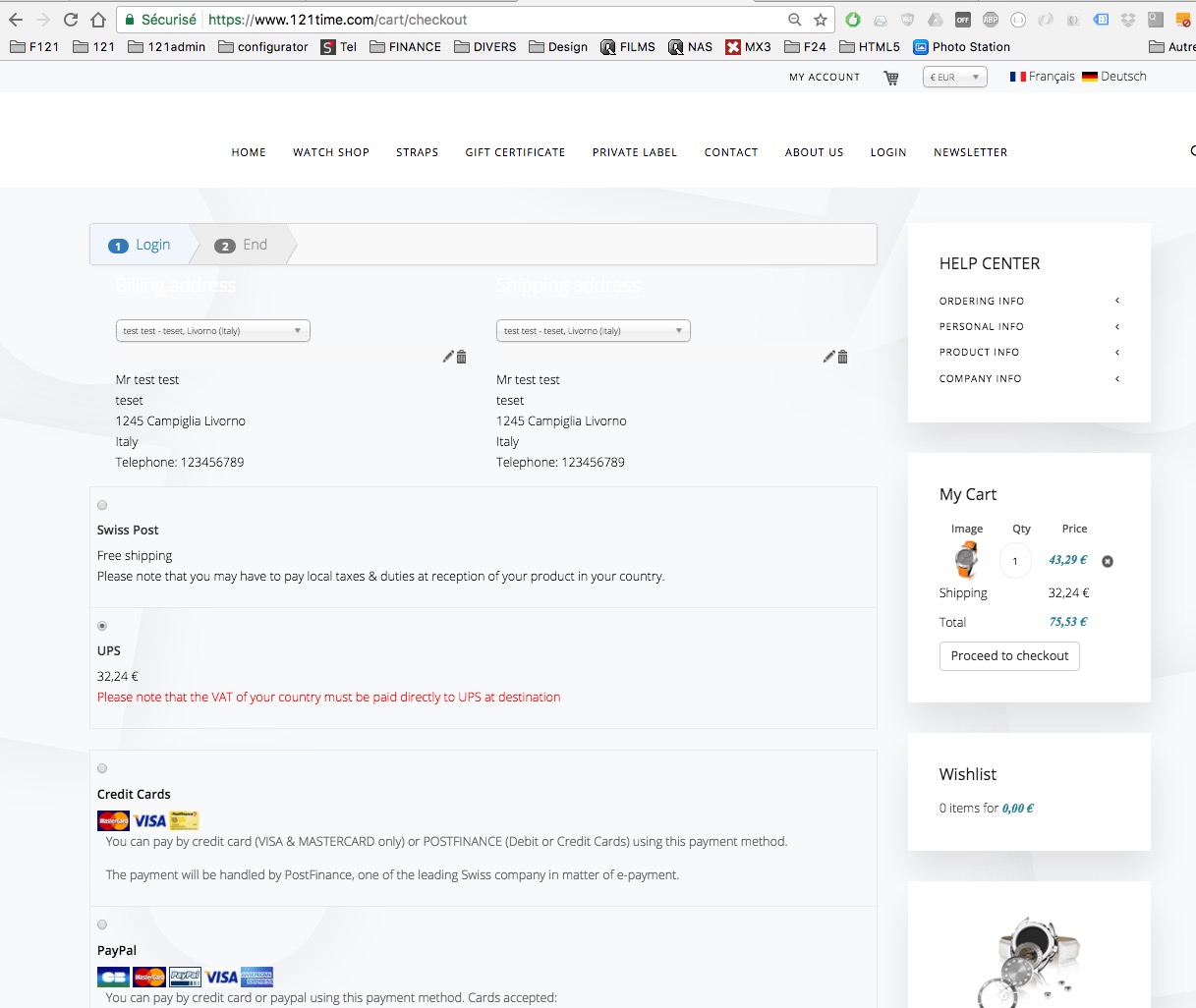Image resolution: width=1196 pixels, height=1008 pixels.
Task: Open the shopping cart icon in header
Action: click(891, 78)
